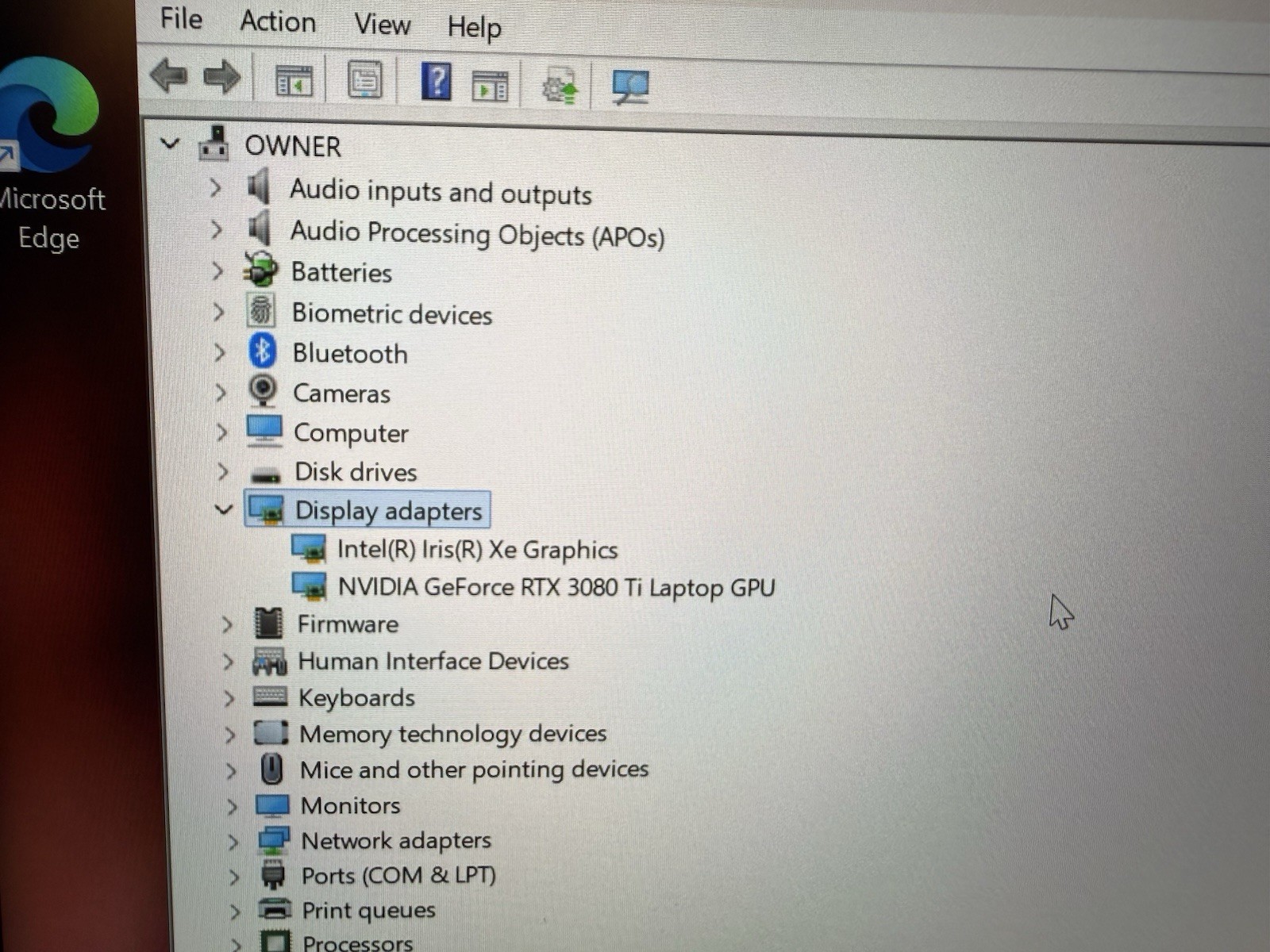Click the Cameras webcam icon
The image size is (1270, 952).
coord(263,390)
